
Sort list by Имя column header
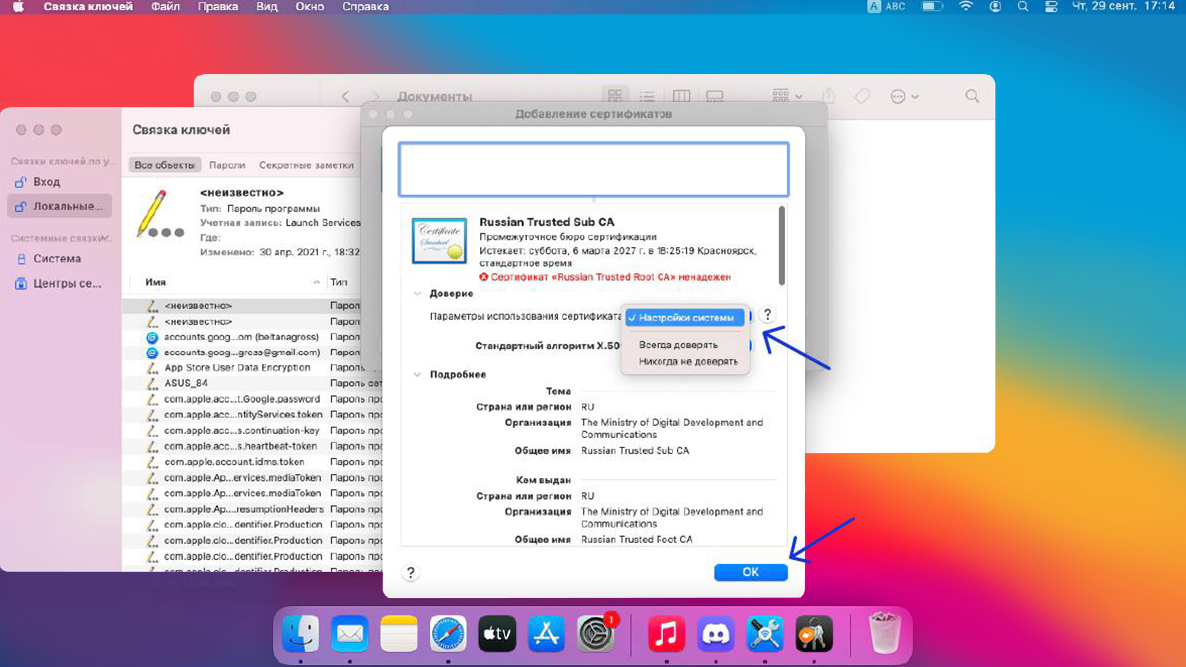pyautogui.click(x=156, y=282)
